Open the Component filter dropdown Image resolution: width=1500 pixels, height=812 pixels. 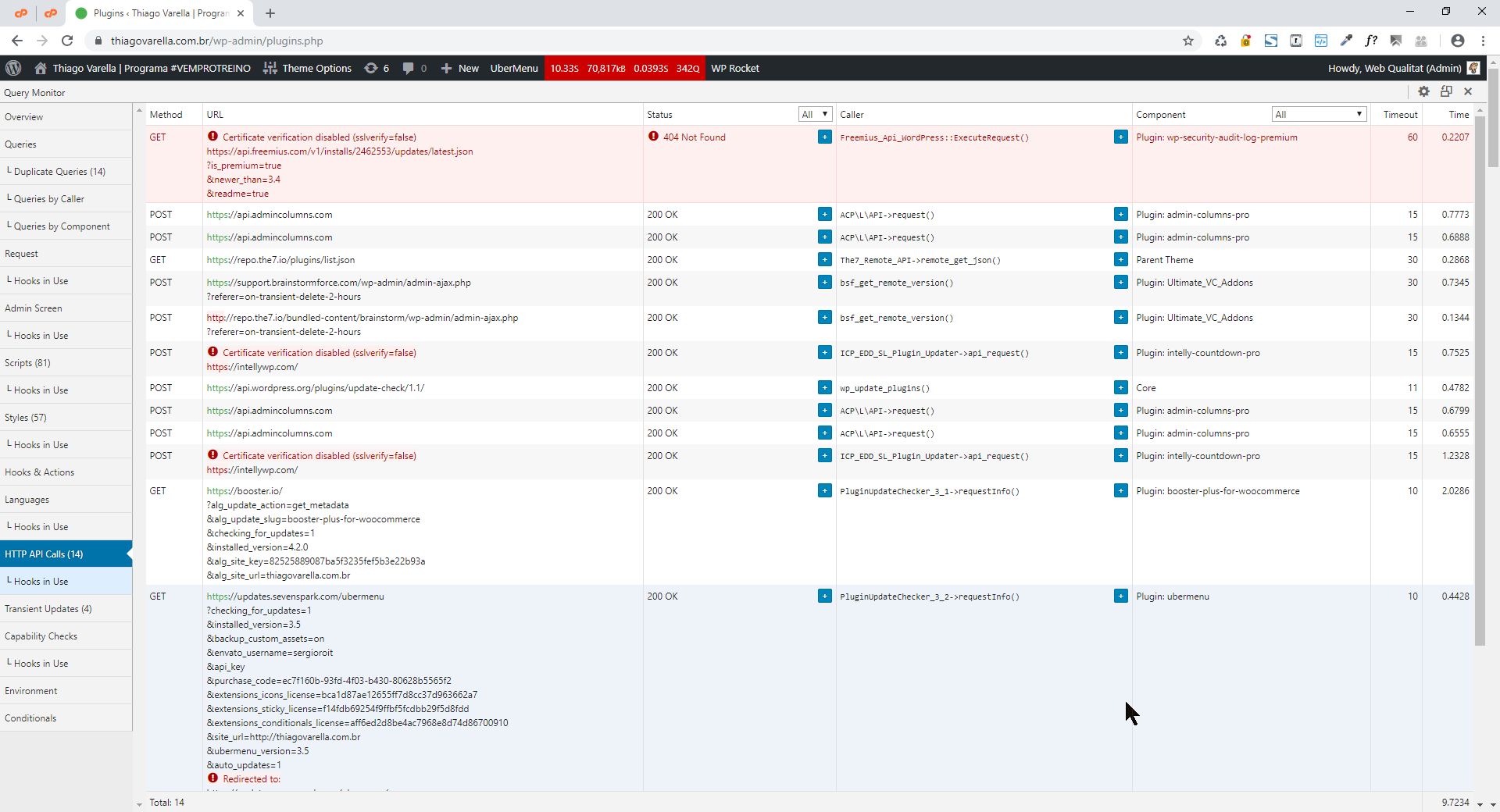coord(1319,114)
